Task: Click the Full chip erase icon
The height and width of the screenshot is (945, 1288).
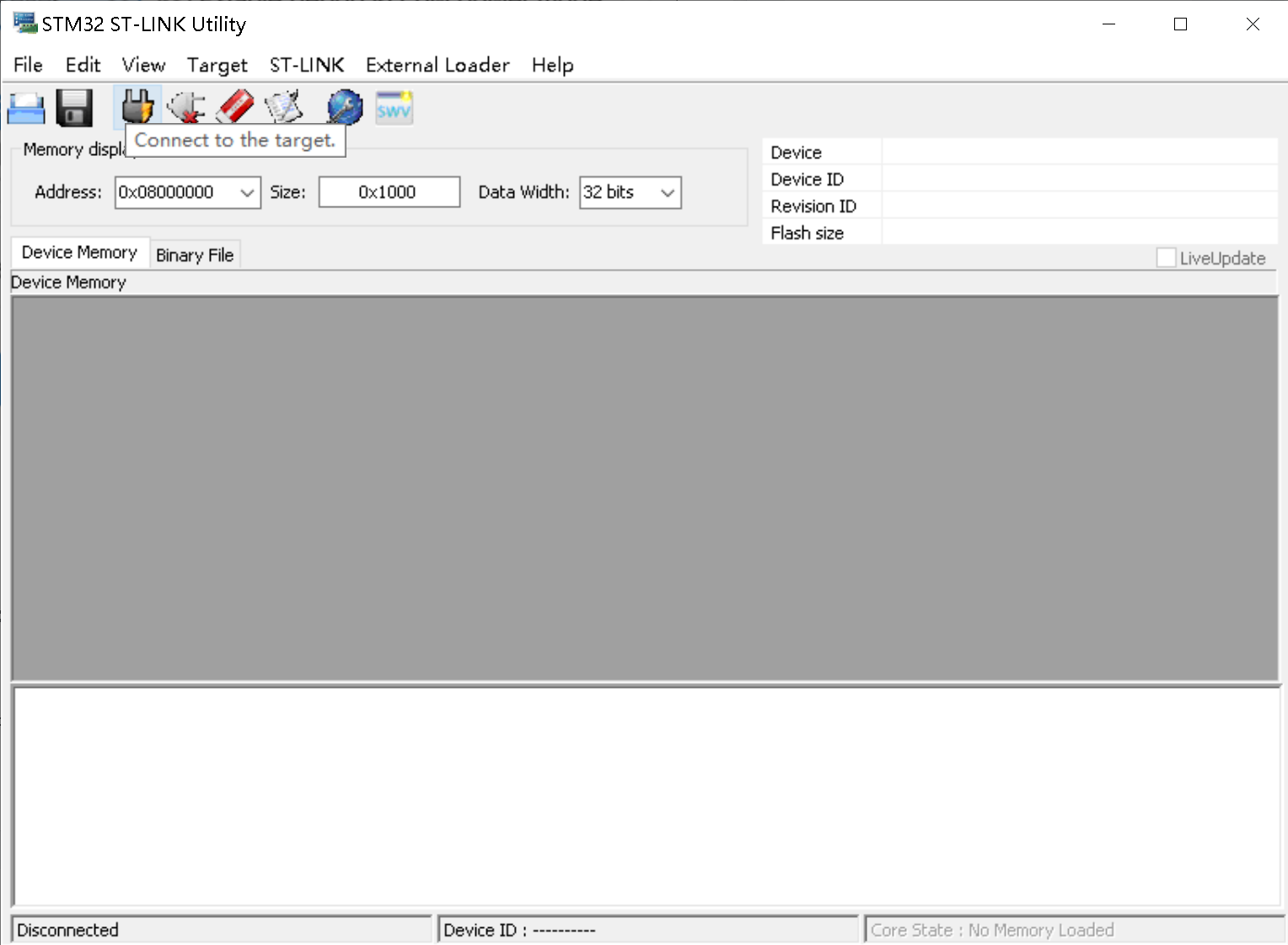Action: 234,107
